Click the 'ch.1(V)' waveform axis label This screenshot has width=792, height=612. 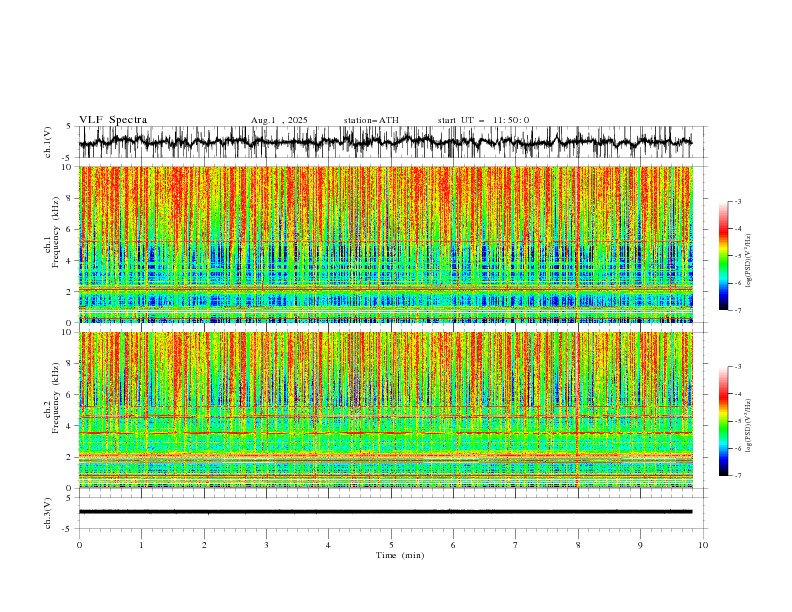tap(48, 142)
